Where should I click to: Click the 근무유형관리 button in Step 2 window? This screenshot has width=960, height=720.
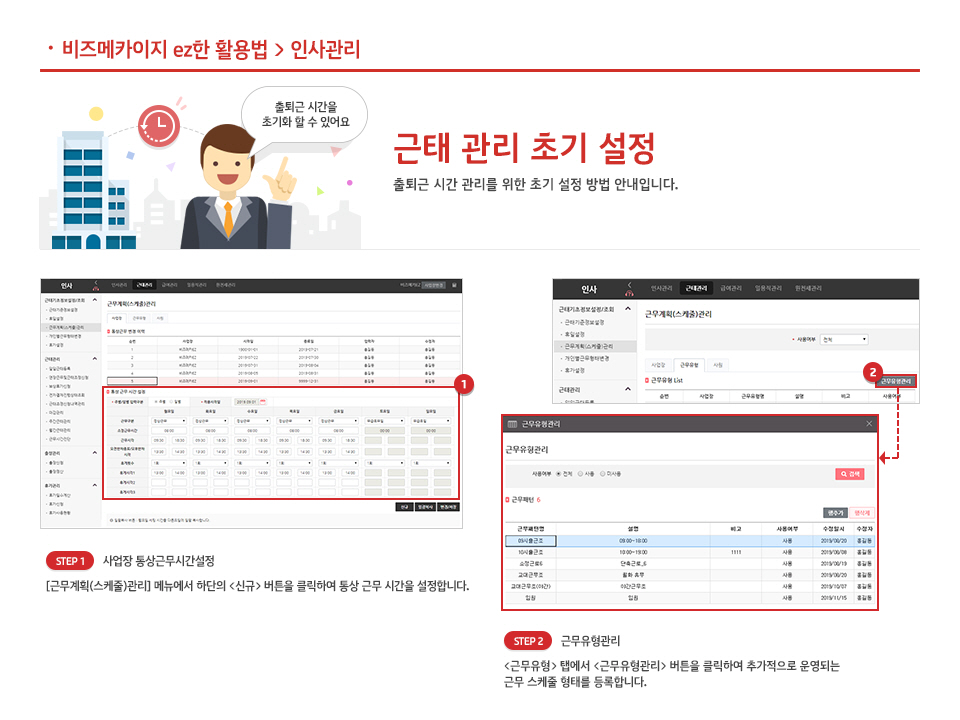coord(896,381)
